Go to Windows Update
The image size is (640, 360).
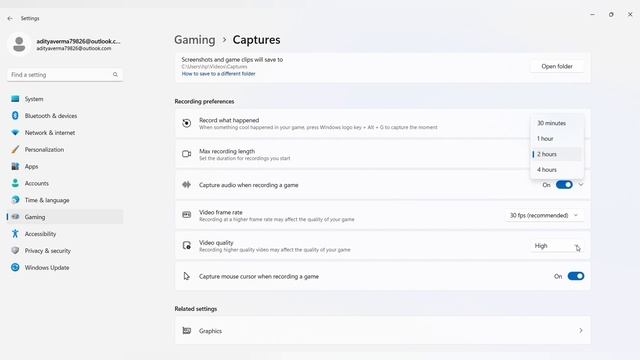(65, 267)
